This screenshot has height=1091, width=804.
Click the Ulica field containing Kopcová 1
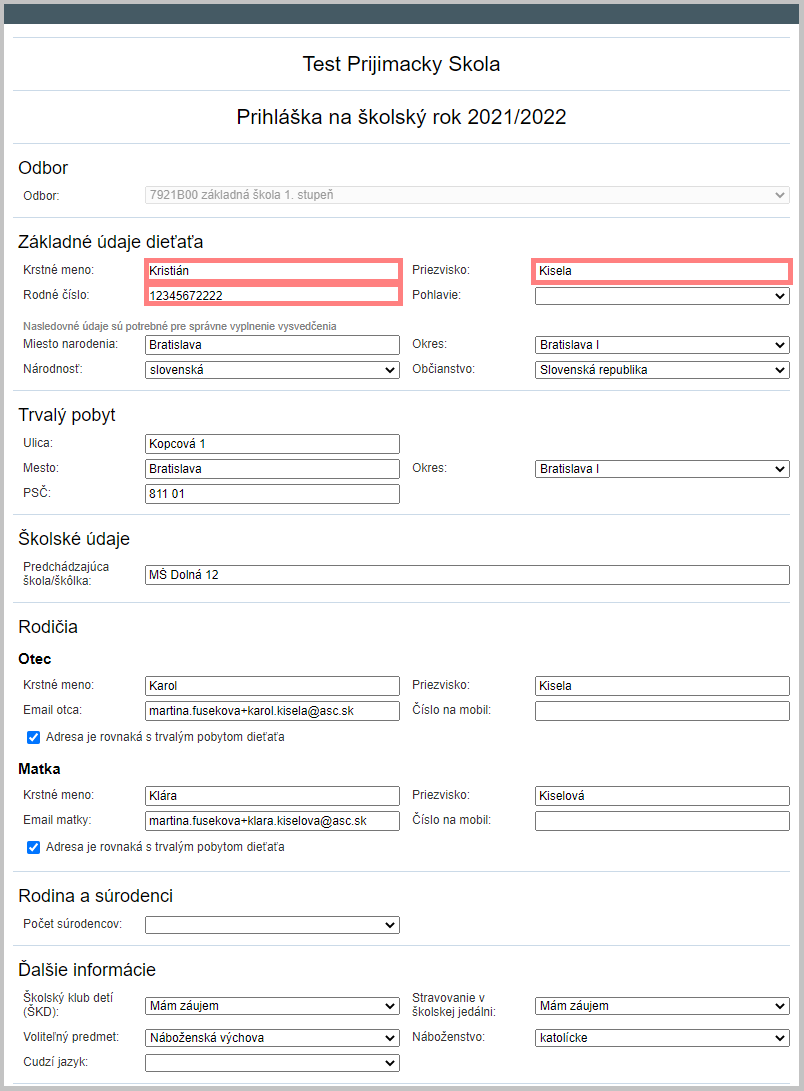coord(273,444)
